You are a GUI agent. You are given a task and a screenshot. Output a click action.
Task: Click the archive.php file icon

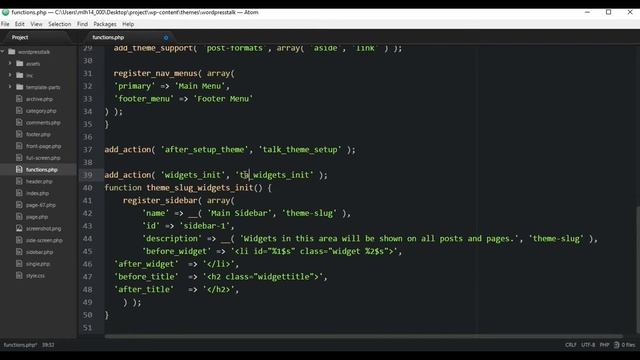(19, 99)
